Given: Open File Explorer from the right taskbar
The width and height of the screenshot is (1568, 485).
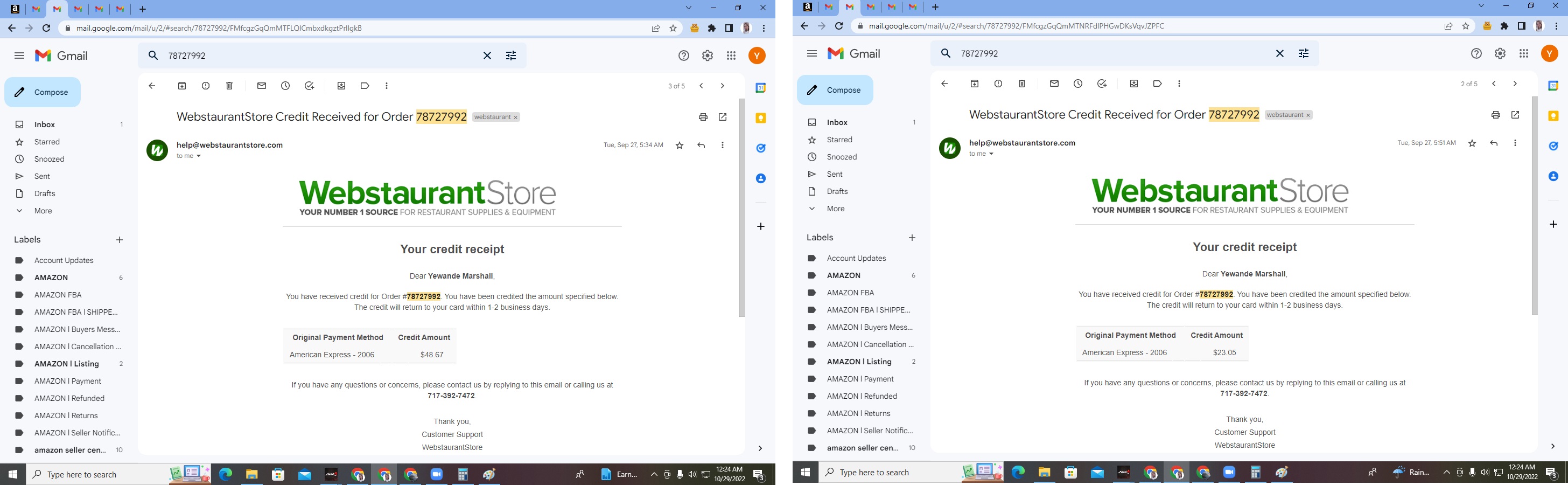Looking at the screenshot, I should coord(1045,472).
